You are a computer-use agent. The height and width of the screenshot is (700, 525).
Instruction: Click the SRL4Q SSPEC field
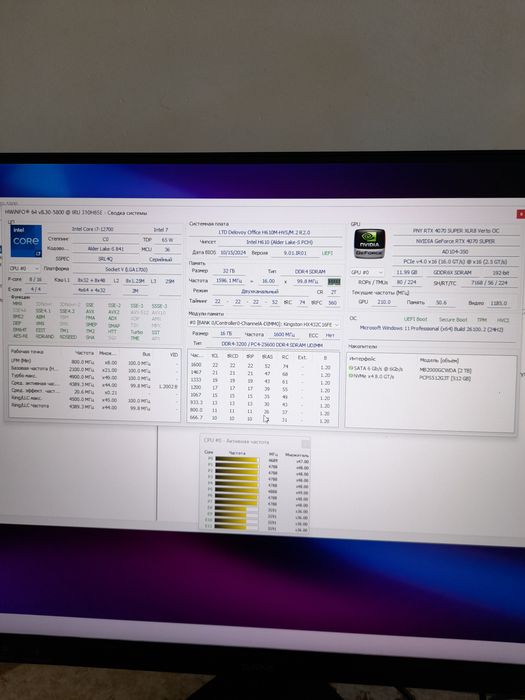[106, 259]
